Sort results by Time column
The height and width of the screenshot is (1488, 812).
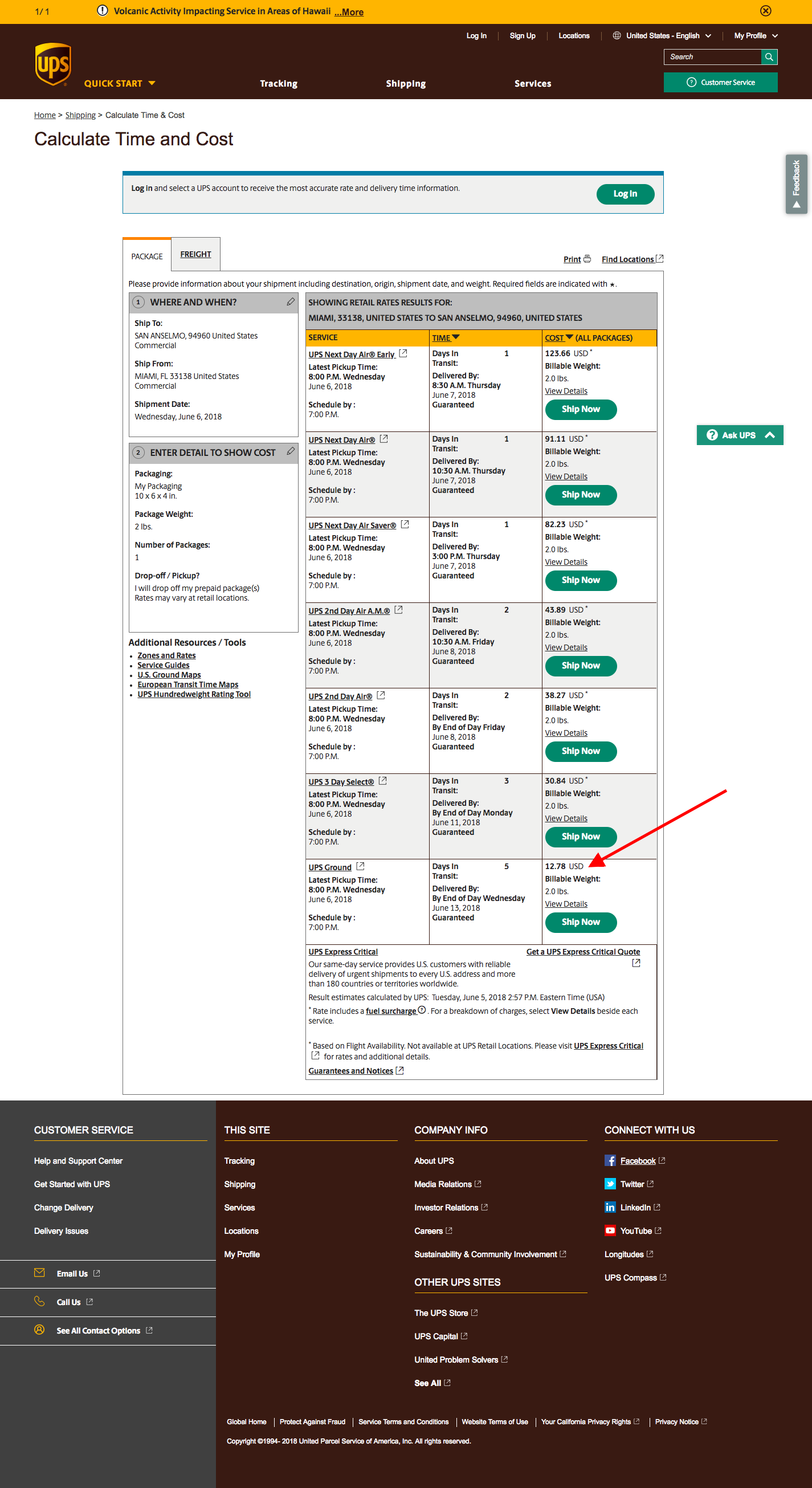[x=445, y=338]
